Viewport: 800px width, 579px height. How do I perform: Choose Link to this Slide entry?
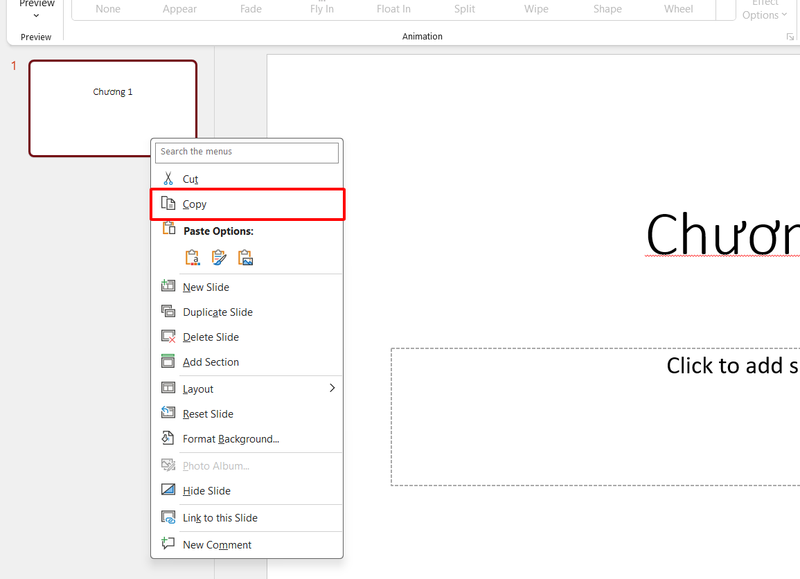point(247,518)
